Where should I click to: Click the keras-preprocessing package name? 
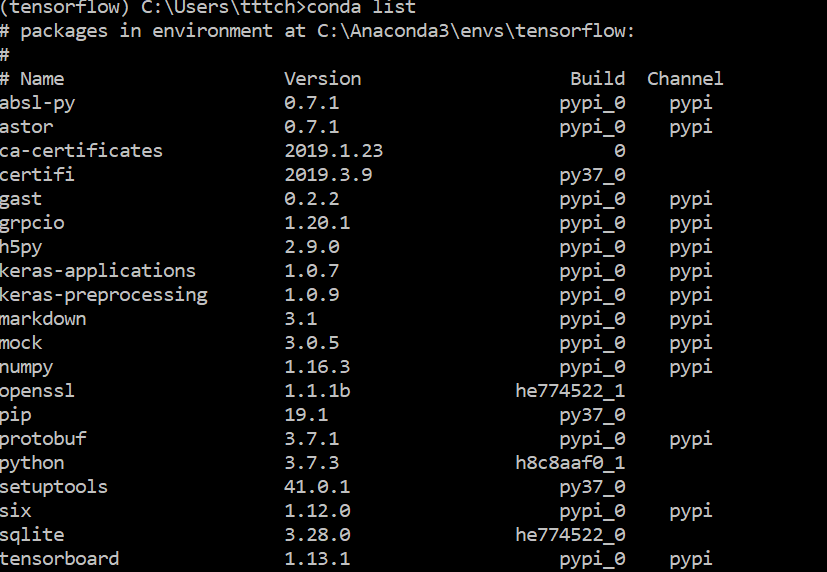(x=104, y=296)
